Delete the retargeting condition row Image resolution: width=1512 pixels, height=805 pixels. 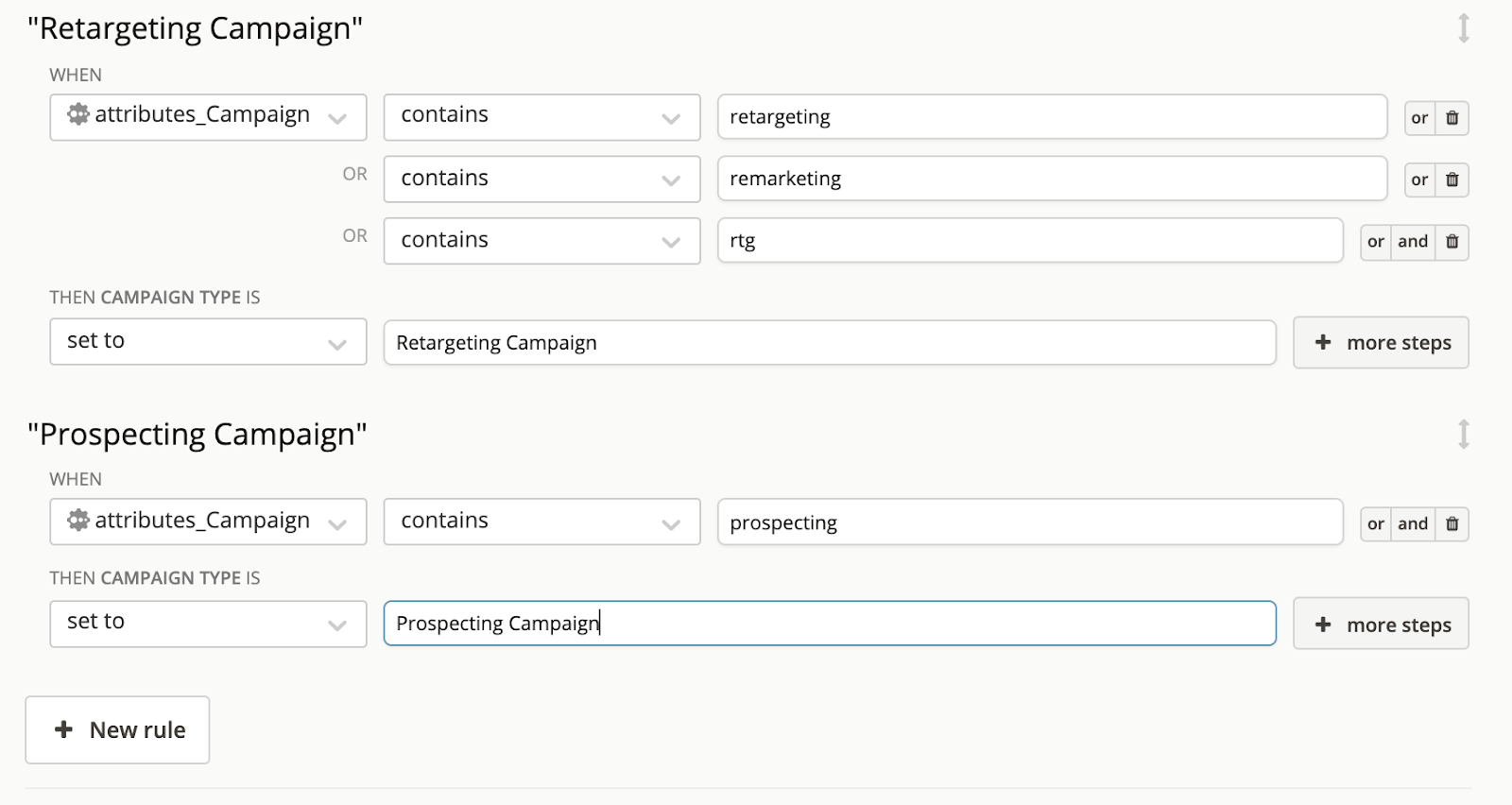tap(1452, 118)
